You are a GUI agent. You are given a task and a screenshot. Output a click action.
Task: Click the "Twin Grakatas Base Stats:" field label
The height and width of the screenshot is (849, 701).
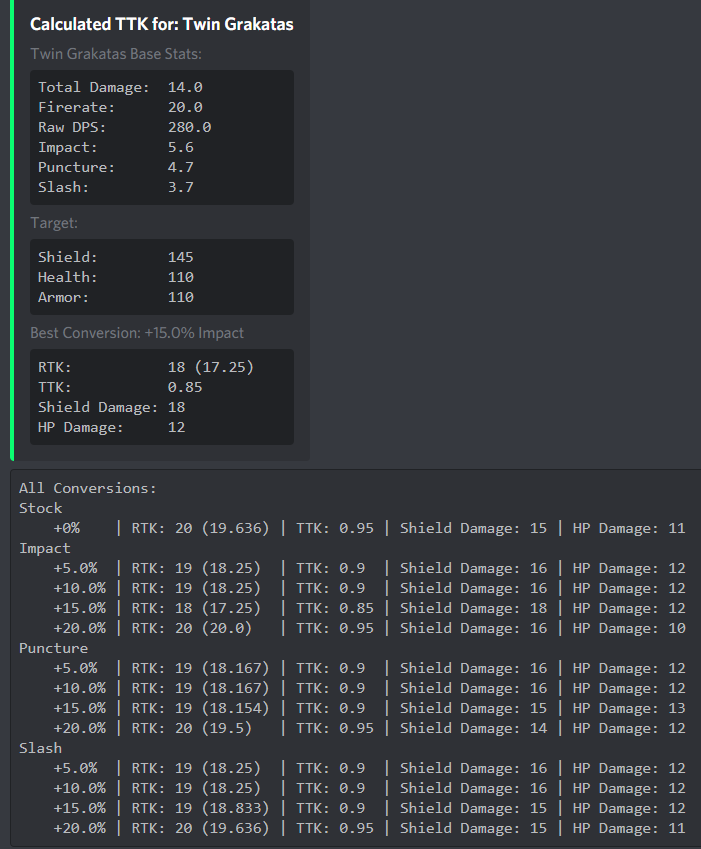pos(116,54)
